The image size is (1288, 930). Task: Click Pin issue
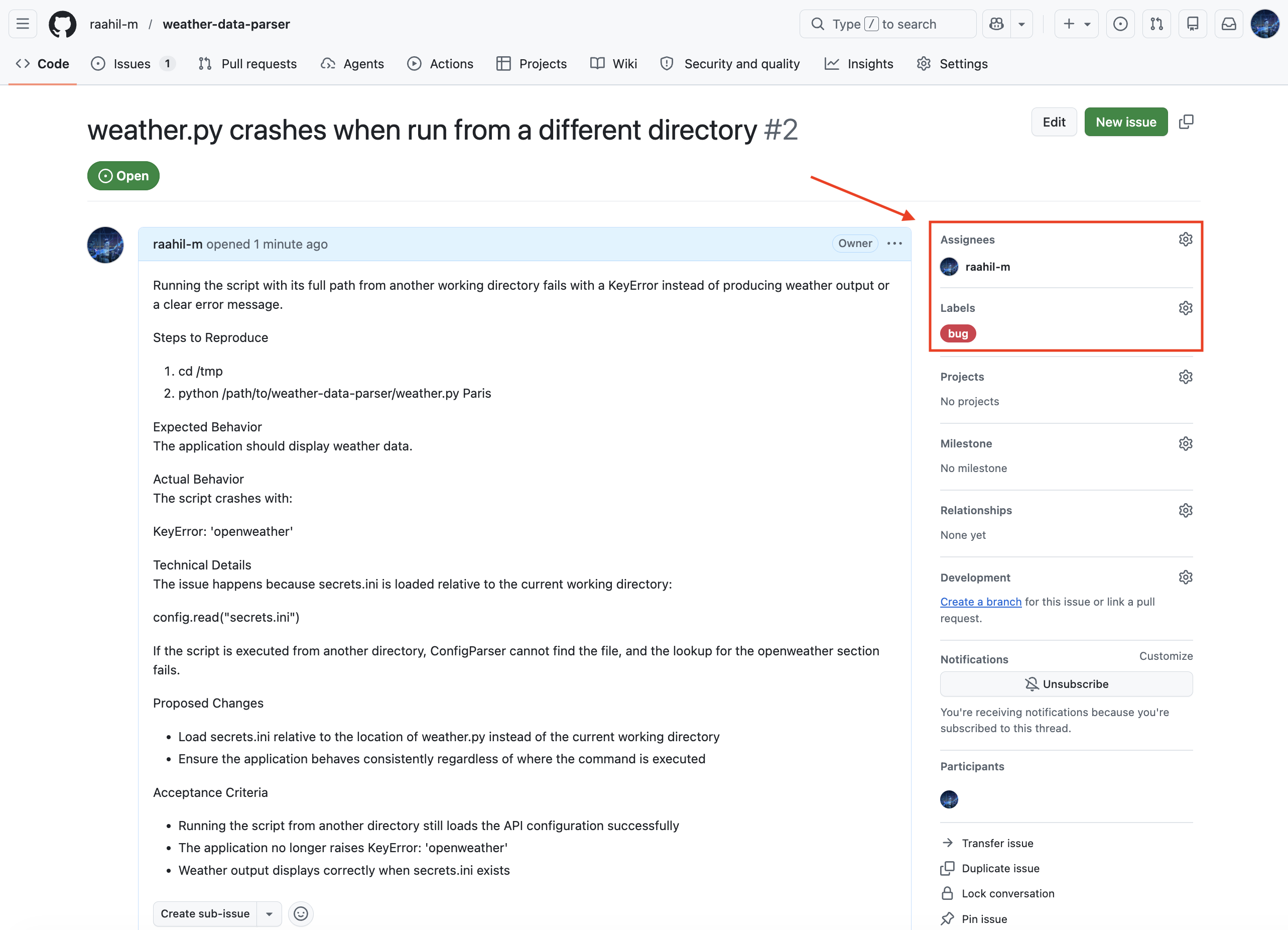[973, 918]
